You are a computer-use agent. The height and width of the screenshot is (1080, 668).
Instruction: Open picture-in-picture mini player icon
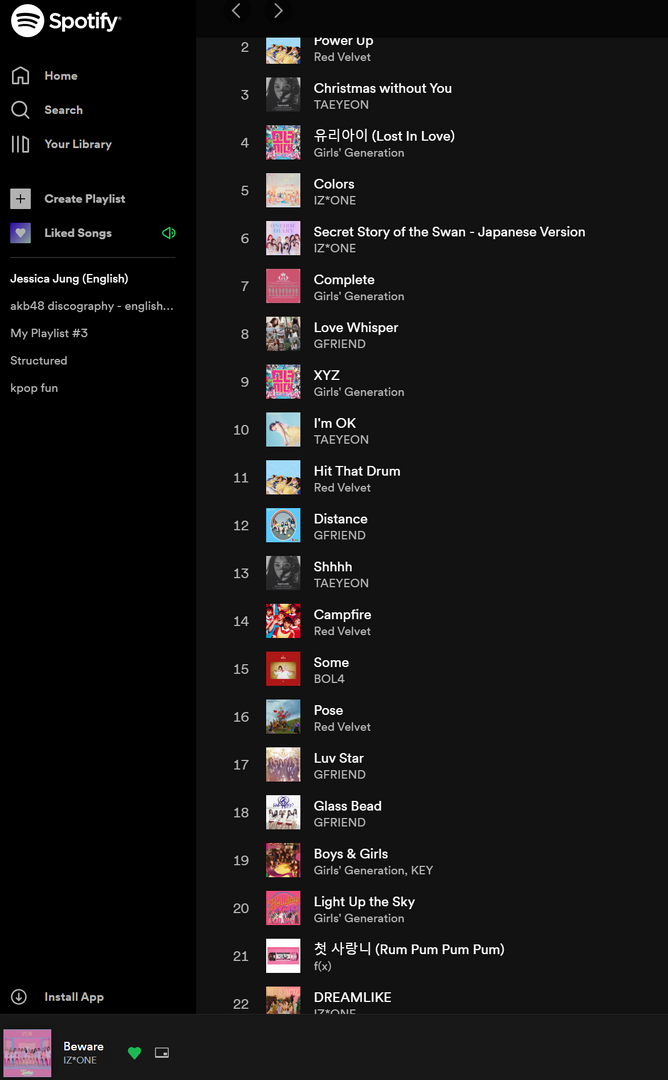pos(162,1052)
